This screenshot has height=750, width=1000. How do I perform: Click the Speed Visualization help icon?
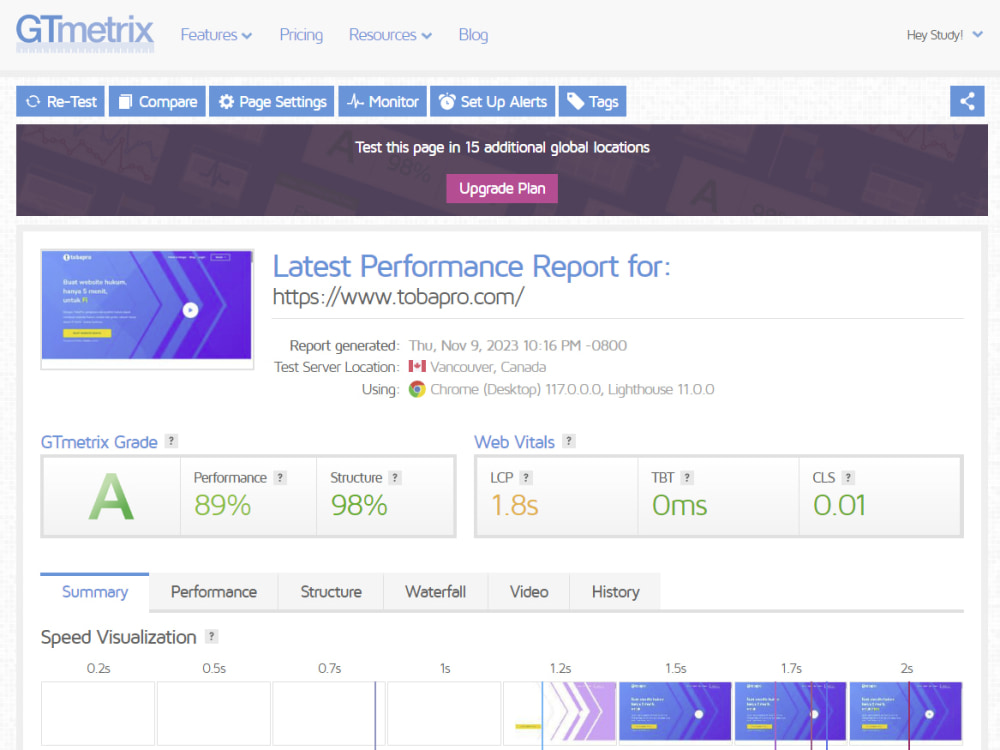211,636
